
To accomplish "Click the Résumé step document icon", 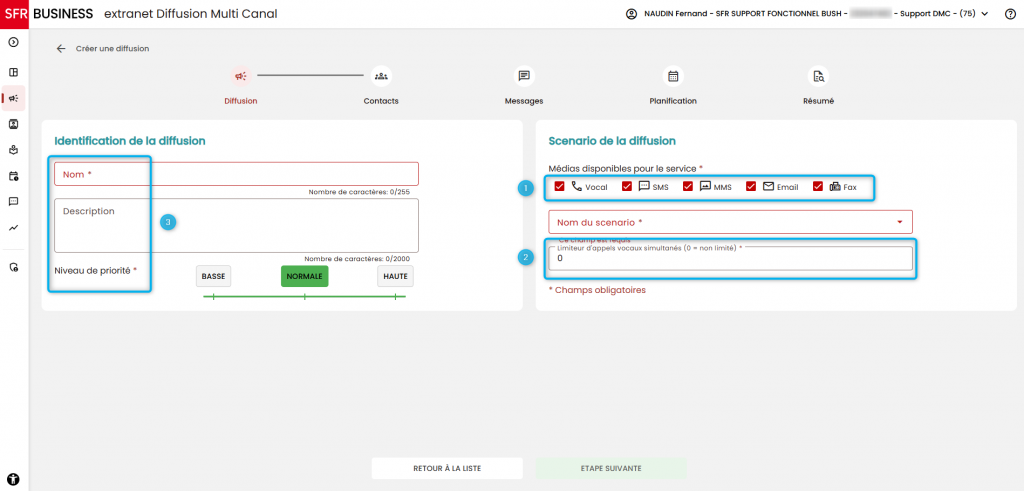I will coord(818,76).
